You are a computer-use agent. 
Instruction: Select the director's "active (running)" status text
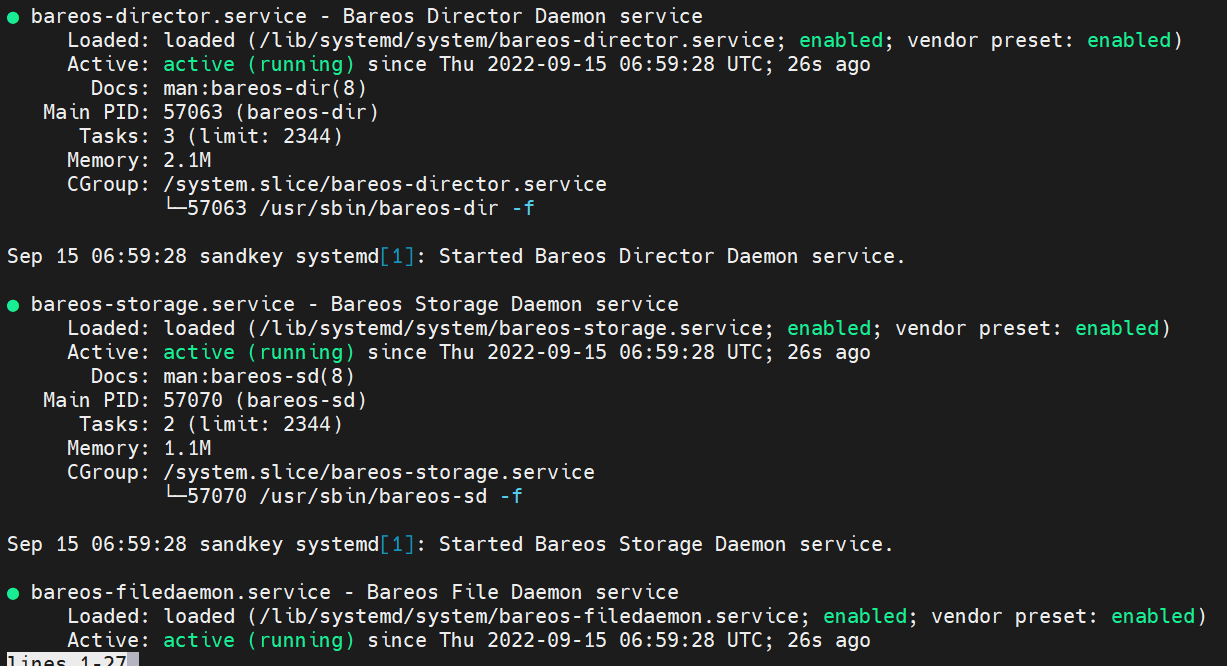(x=259, y=65)
